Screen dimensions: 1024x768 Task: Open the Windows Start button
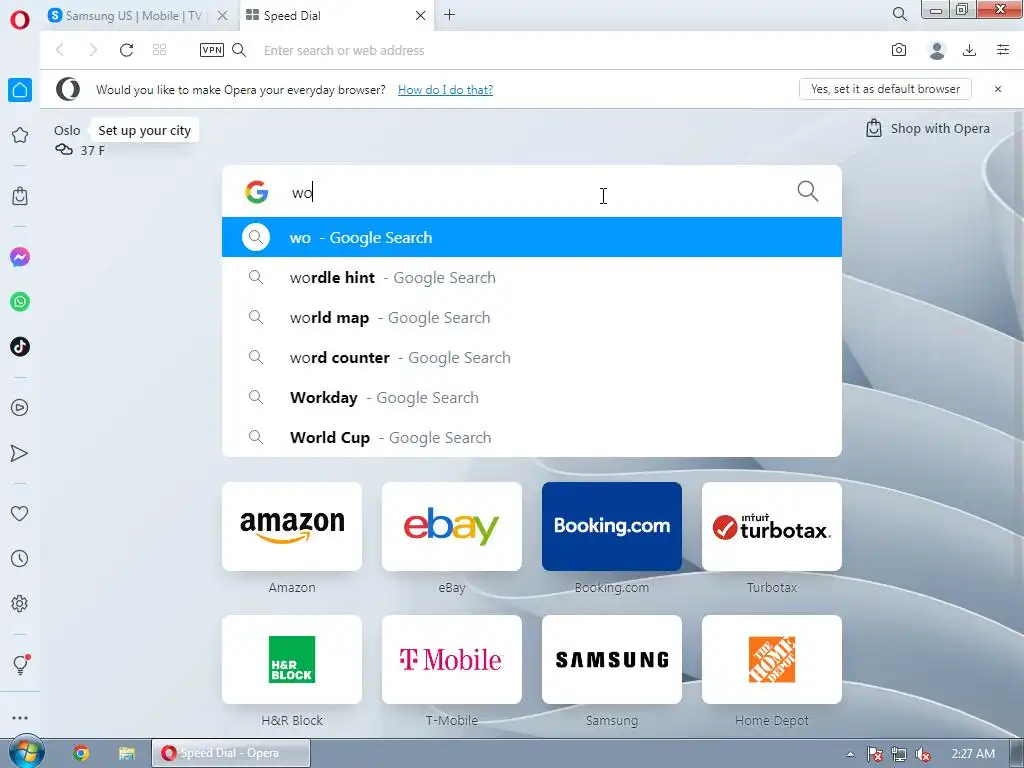[x=26, y=752]
